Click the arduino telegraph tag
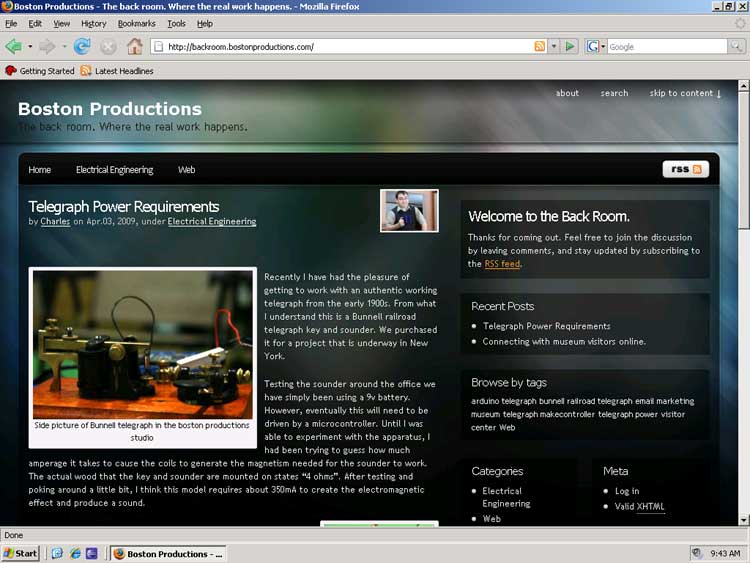The image size is (750, 563). coord(503,401)
